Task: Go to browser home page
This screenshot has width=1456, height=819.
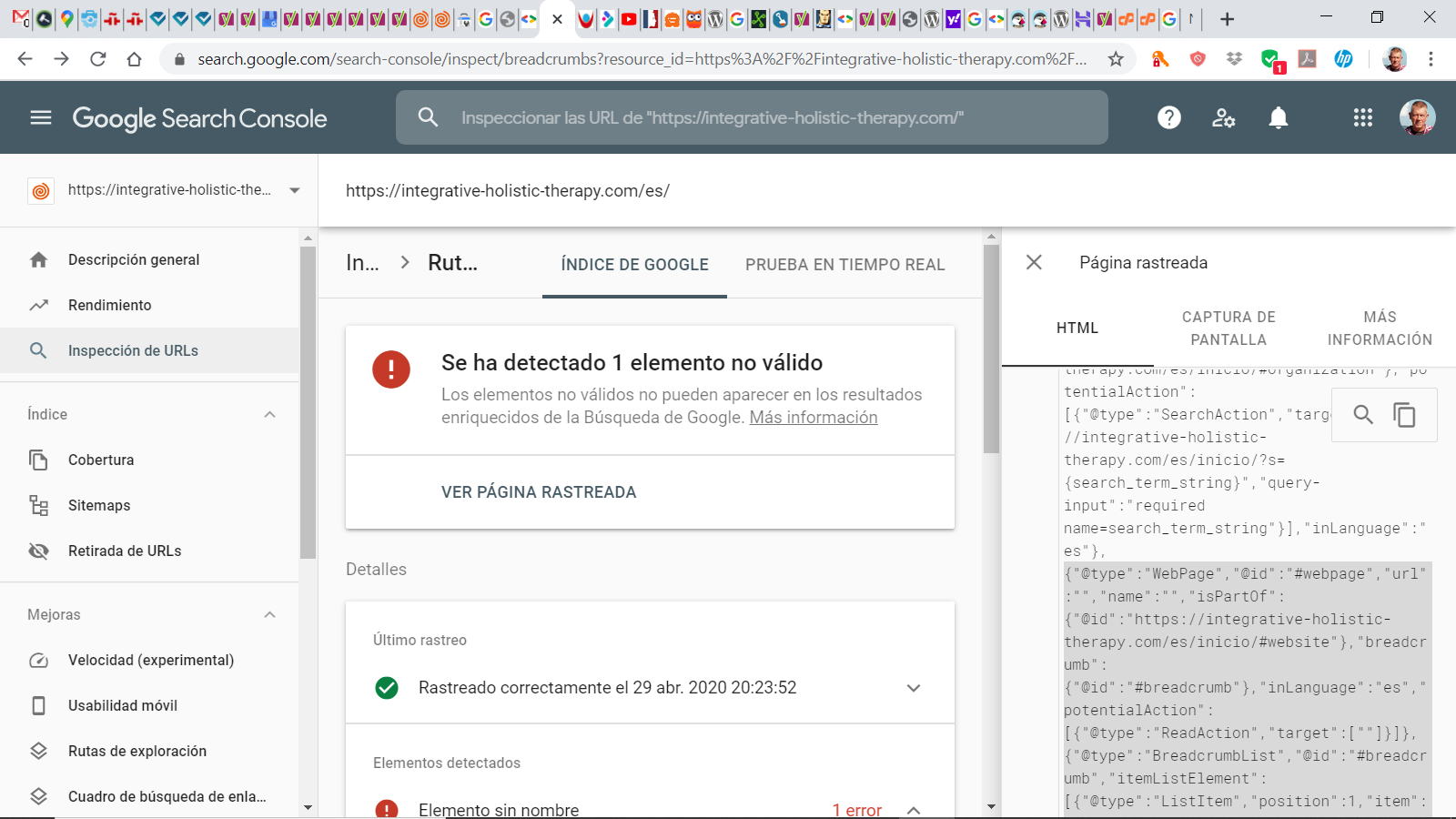Action: point(135,59)
